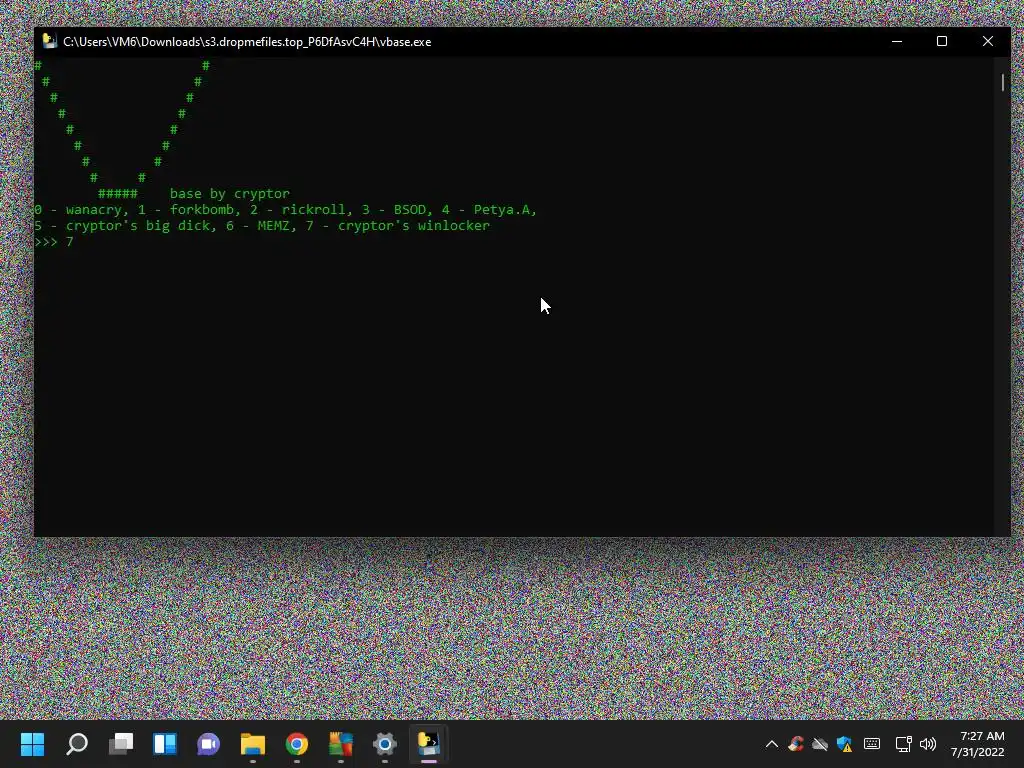The height and width of the screenshot is (768, 1024).
Task: Open the Windows Start menu
Action: point(32,743)
